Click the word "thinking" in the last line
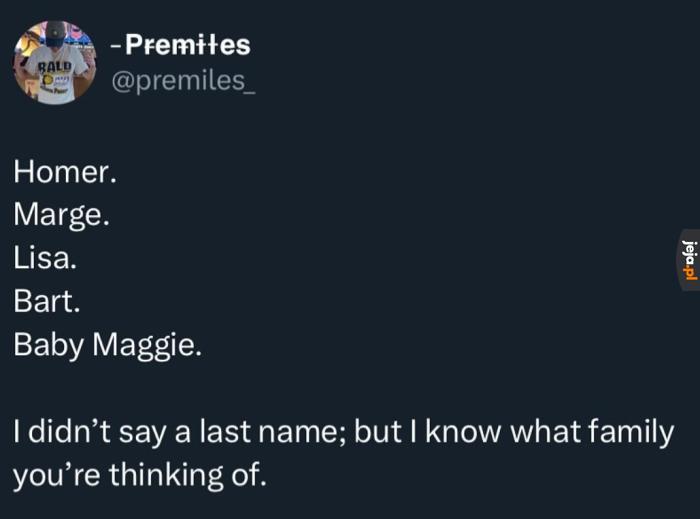 [x=166, y=475]
